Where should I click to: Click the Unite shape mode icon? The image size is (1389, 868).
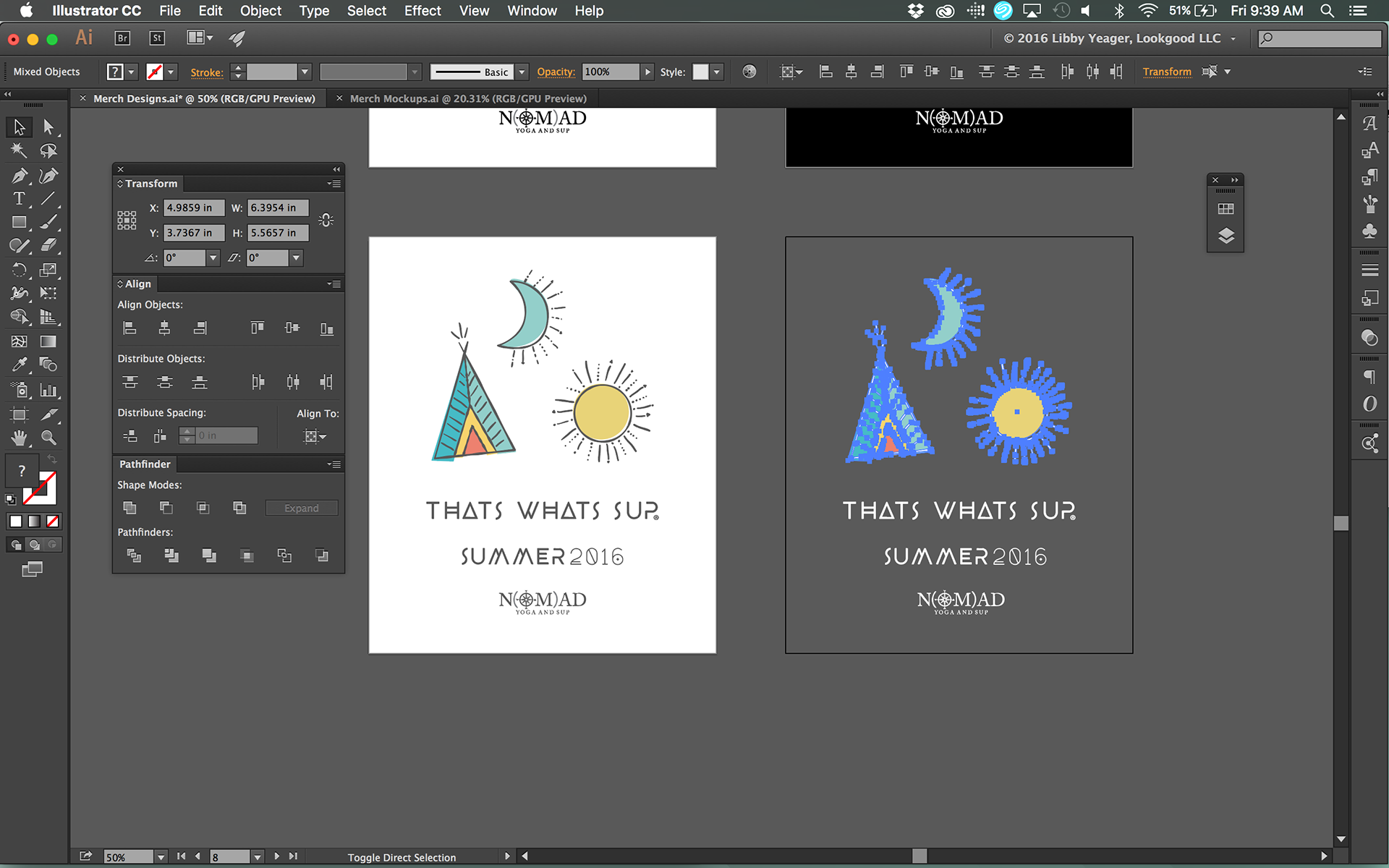coord(129,508)
